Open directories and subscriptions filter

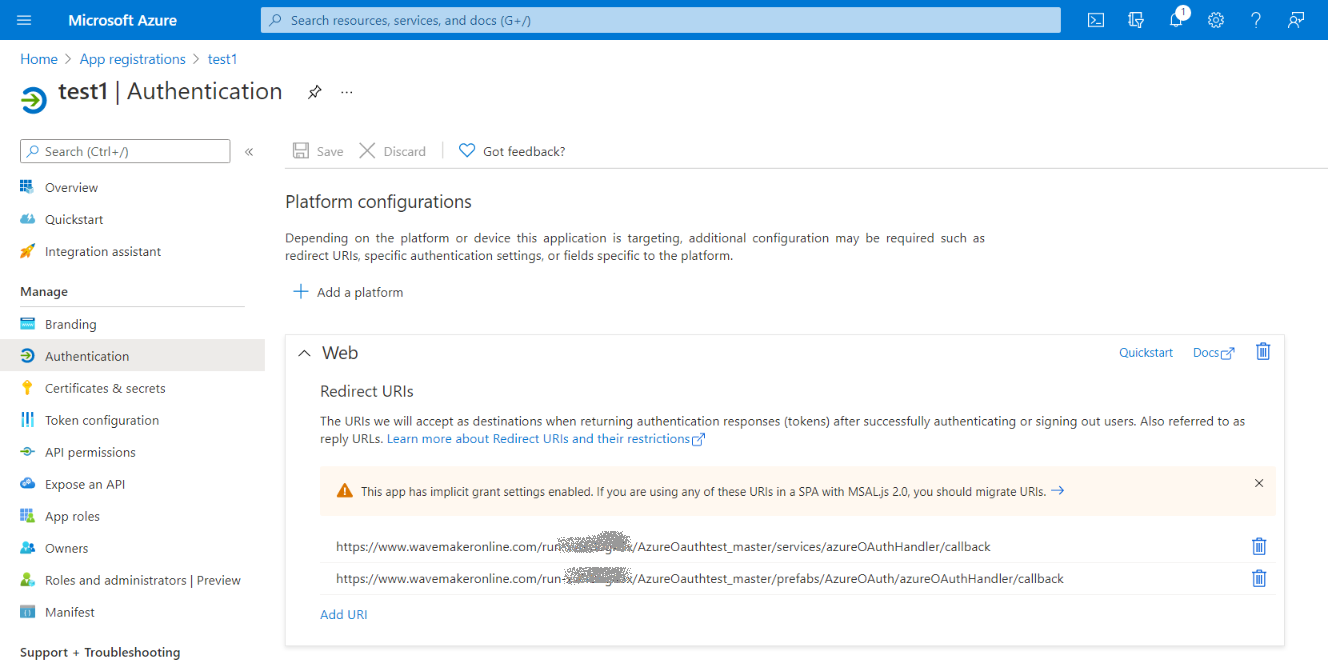coord(1136,20)
